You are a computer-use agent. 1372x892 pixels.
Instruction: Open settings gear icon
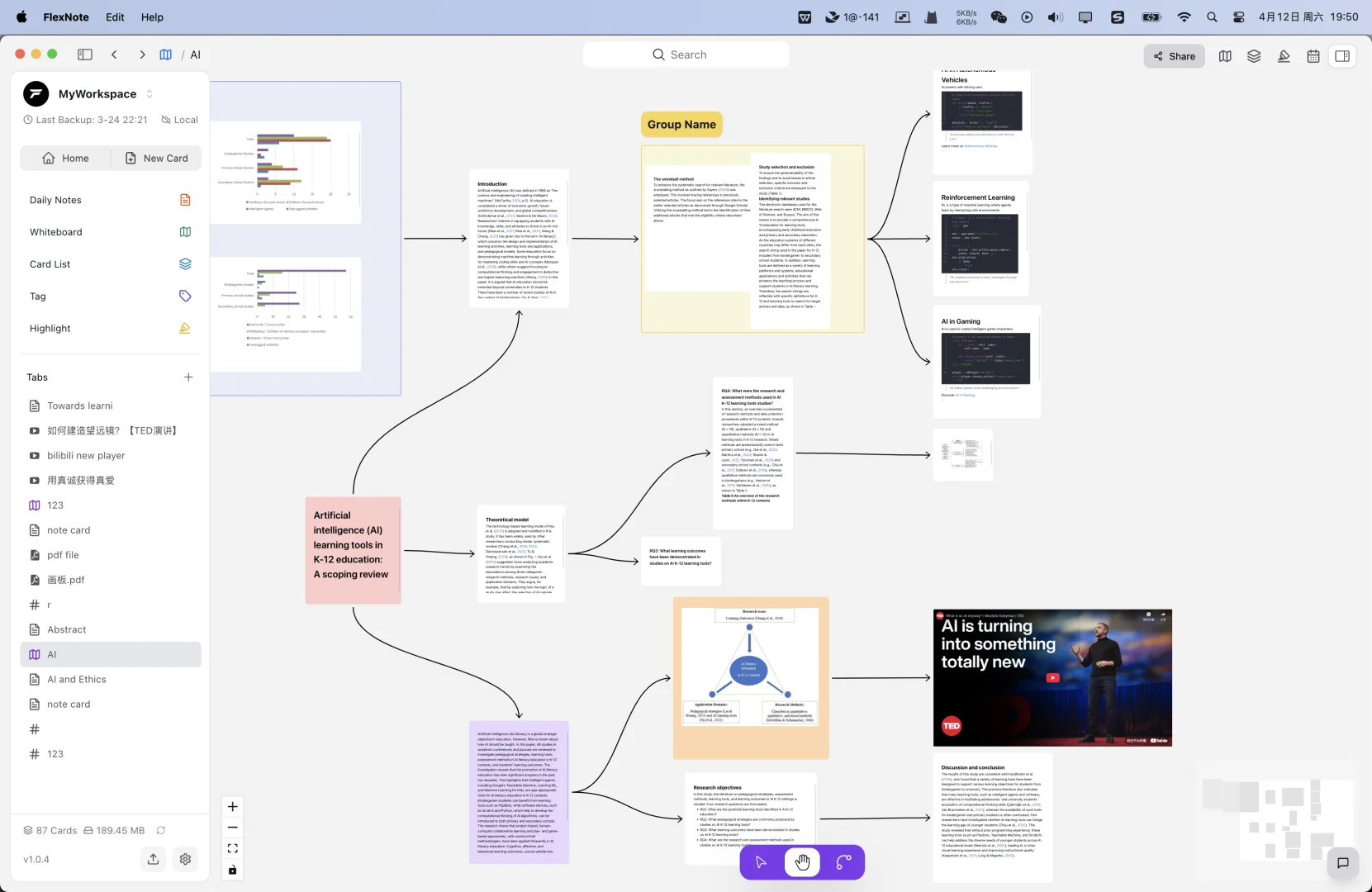click(x=185, y=859)
